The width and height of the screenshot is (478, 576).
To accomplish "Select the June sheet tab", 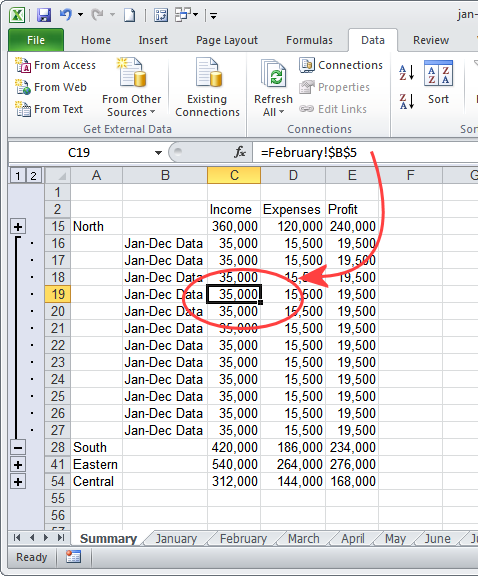I will coord(437,539).
